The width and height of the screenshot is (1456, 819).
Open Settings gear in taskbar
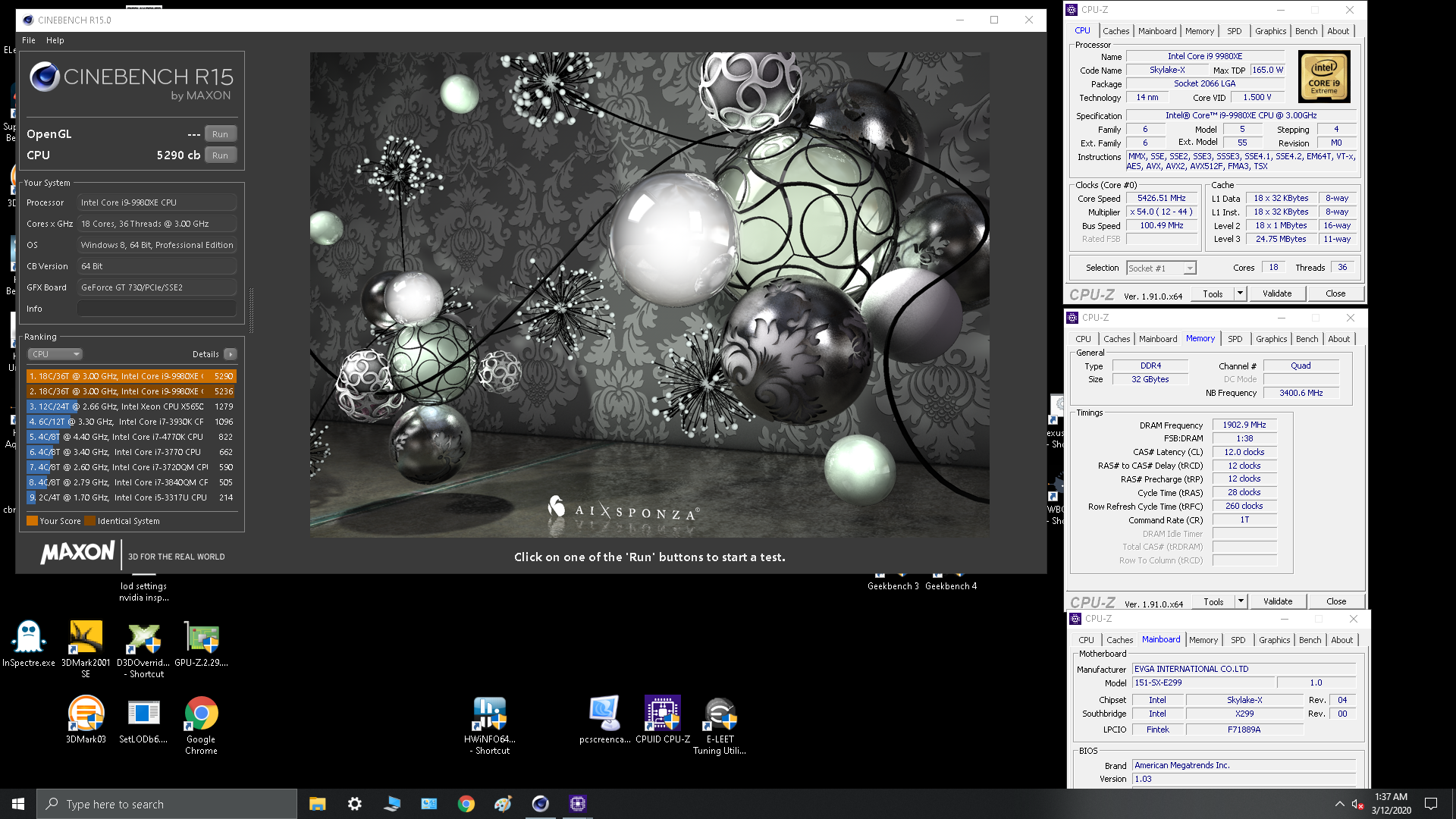(354, 804)
